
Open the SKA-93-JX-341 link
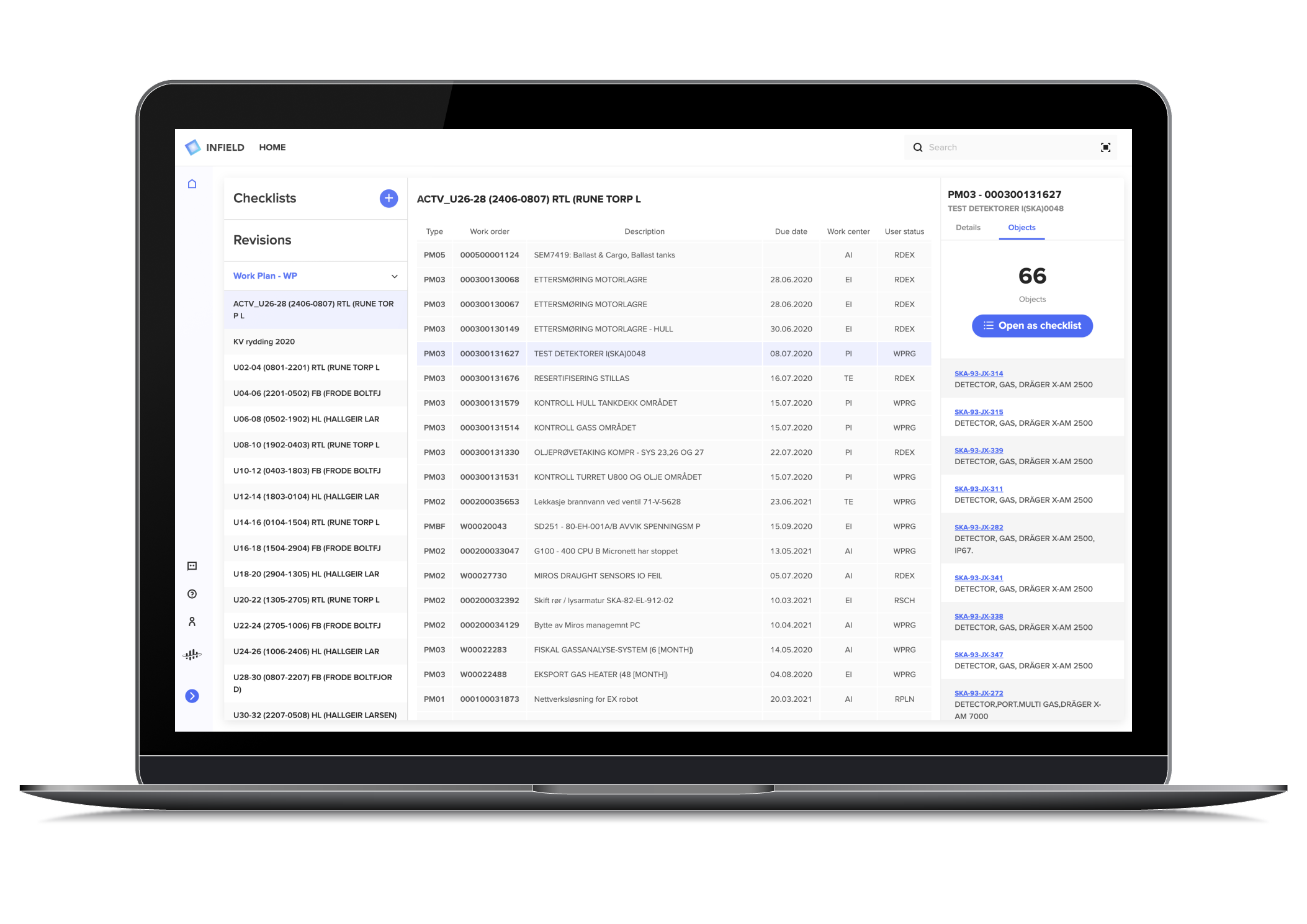click(x=978, y=578)
